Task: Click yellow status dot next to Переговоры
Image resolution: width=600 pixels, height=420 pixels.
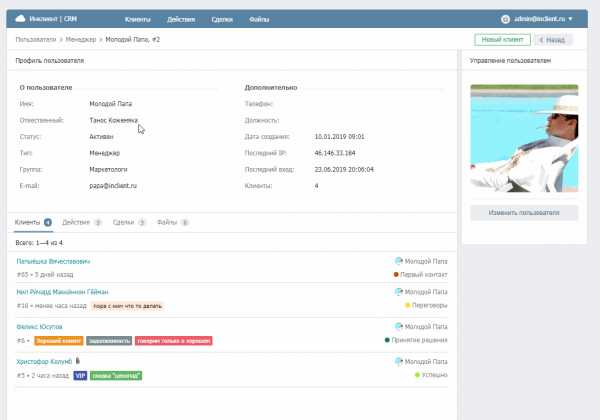Action: tap(408, 305)
